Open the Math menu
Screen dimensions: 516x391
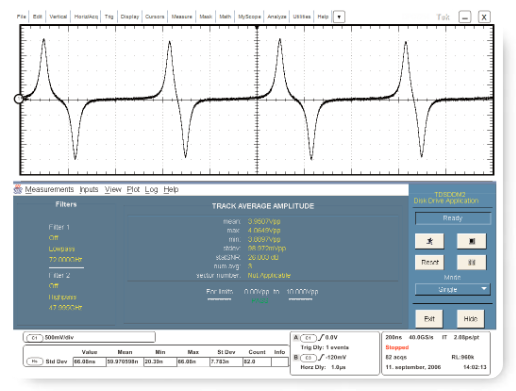(x=225, y=17)
